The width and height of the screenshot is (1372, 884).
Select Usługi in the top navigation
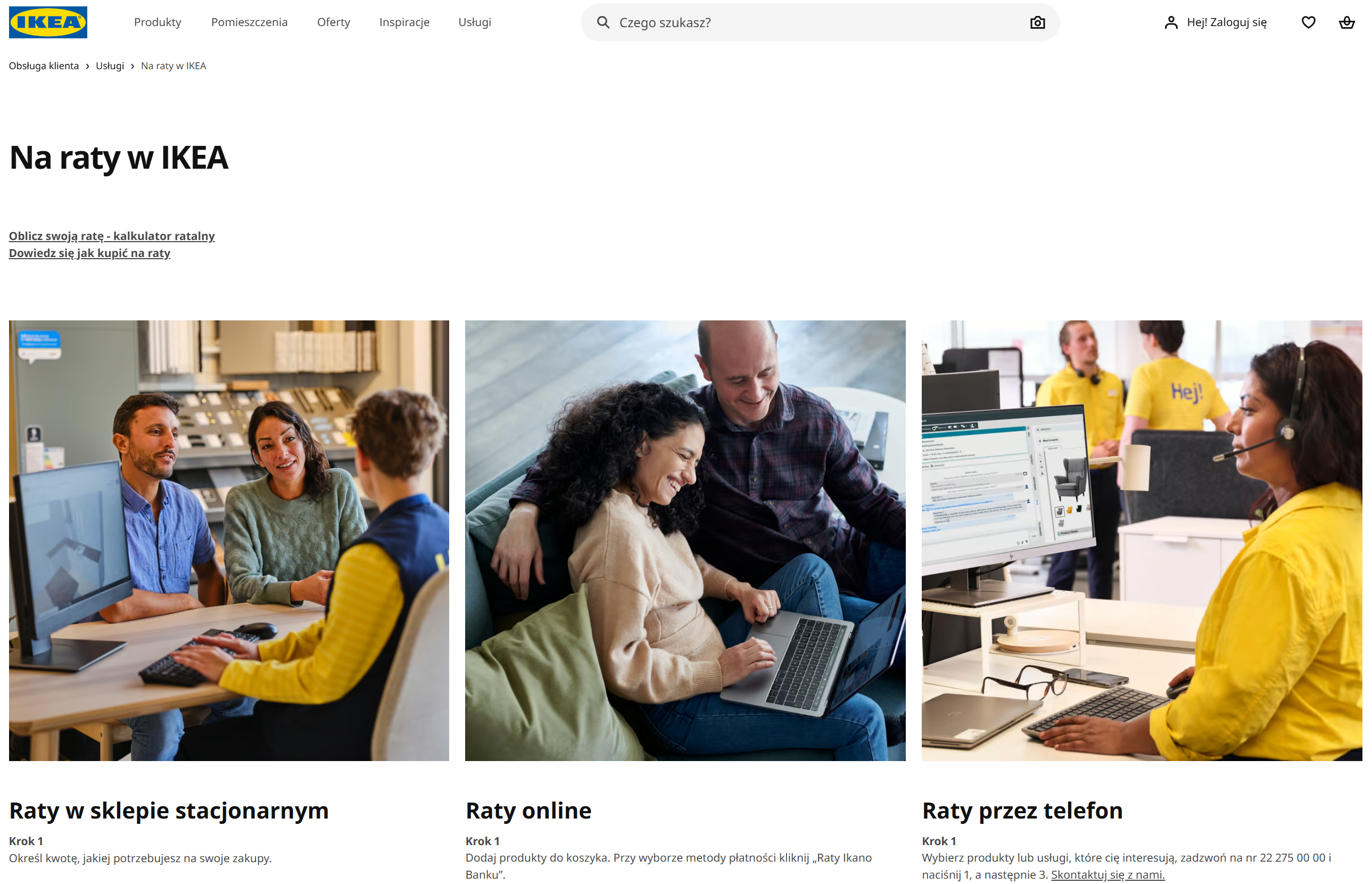tap(475, 22)
